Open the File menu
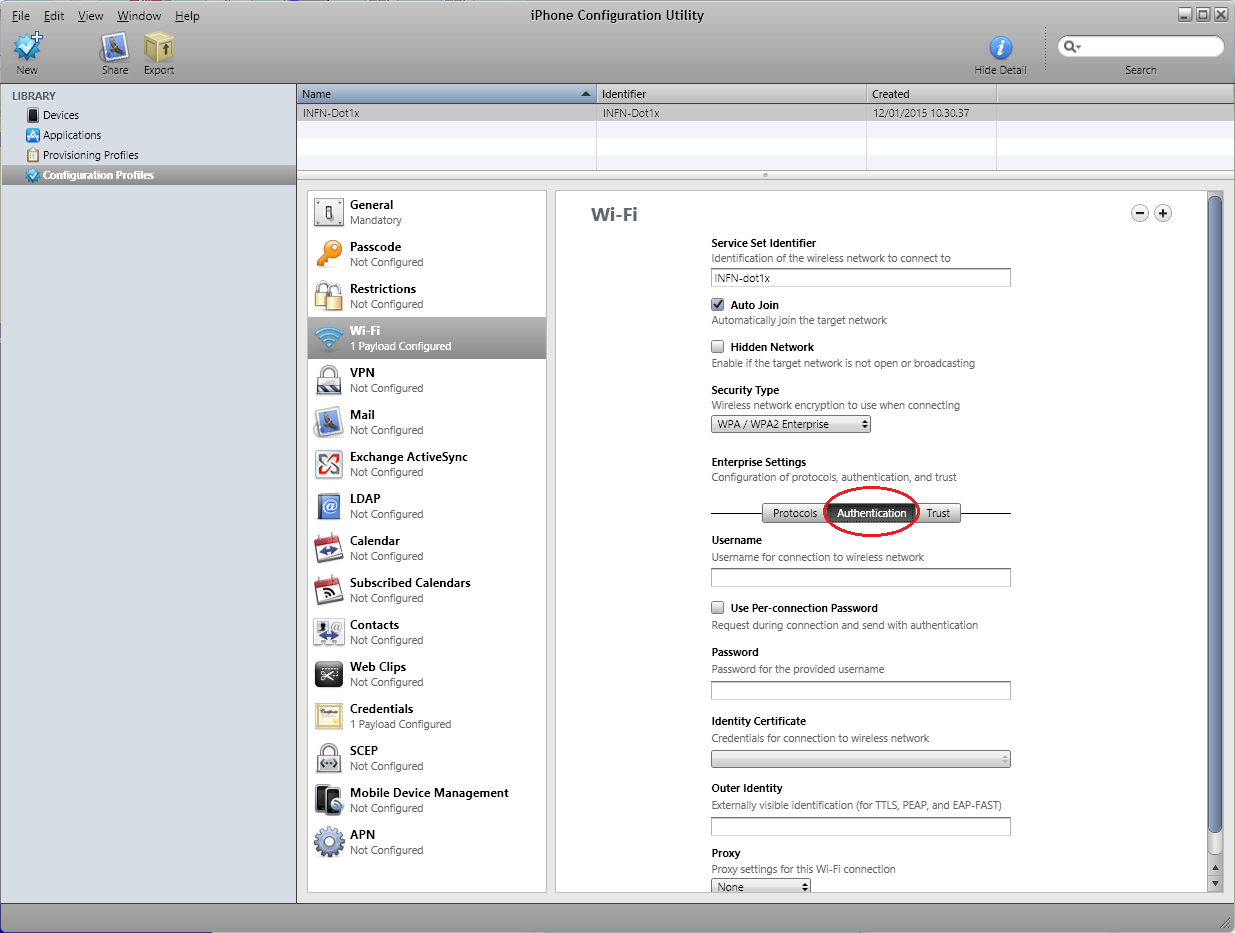 [21, 16]
